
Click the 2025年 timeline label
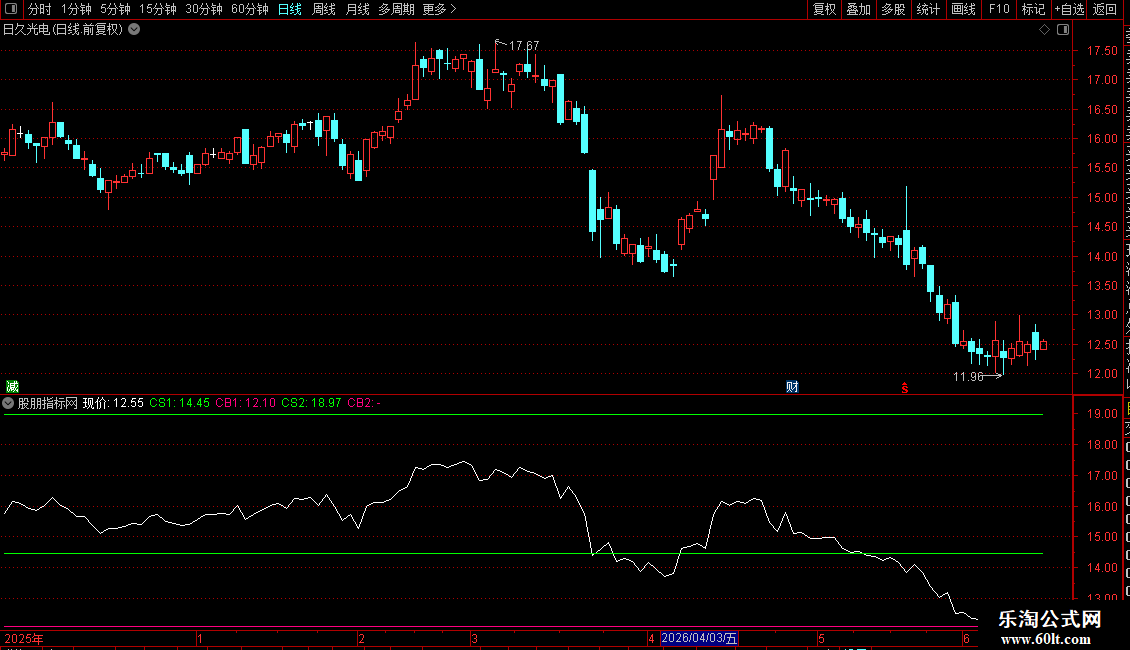(x=24, y=638)
